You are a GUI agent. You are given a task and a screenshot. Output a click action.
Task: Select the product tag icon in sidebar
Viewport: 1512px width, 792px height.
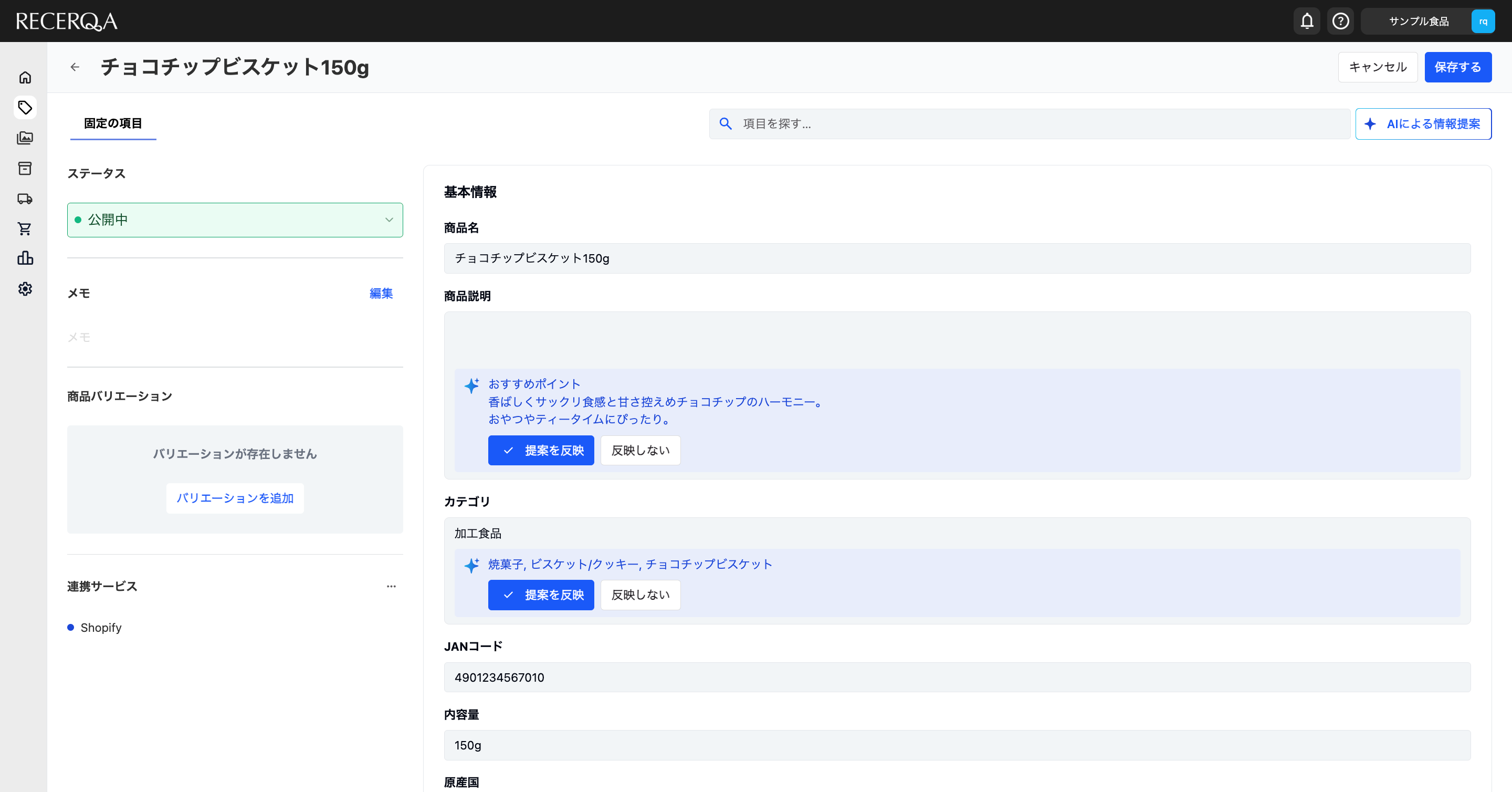[x=25, y=108]
